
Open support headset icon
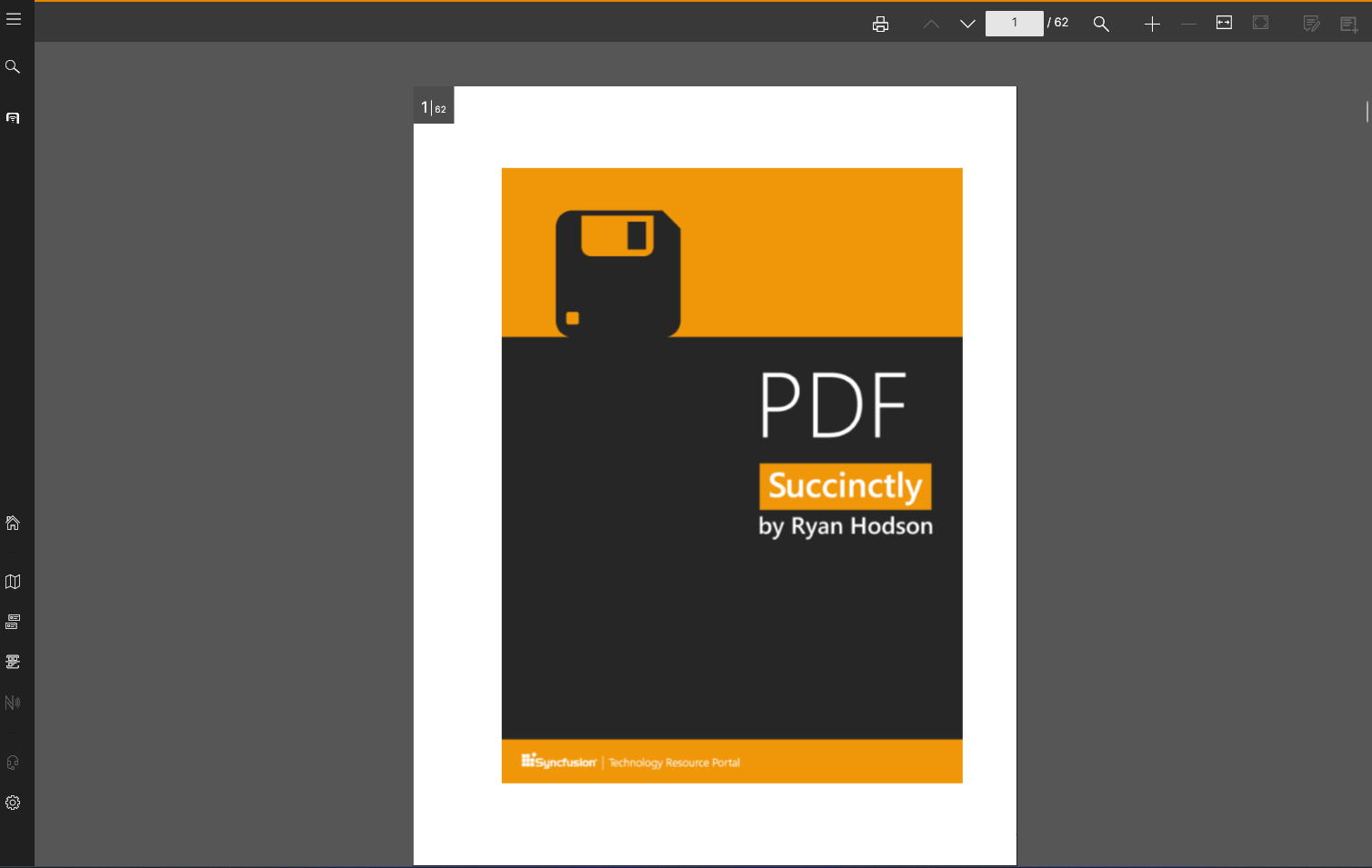click(13, 763)
